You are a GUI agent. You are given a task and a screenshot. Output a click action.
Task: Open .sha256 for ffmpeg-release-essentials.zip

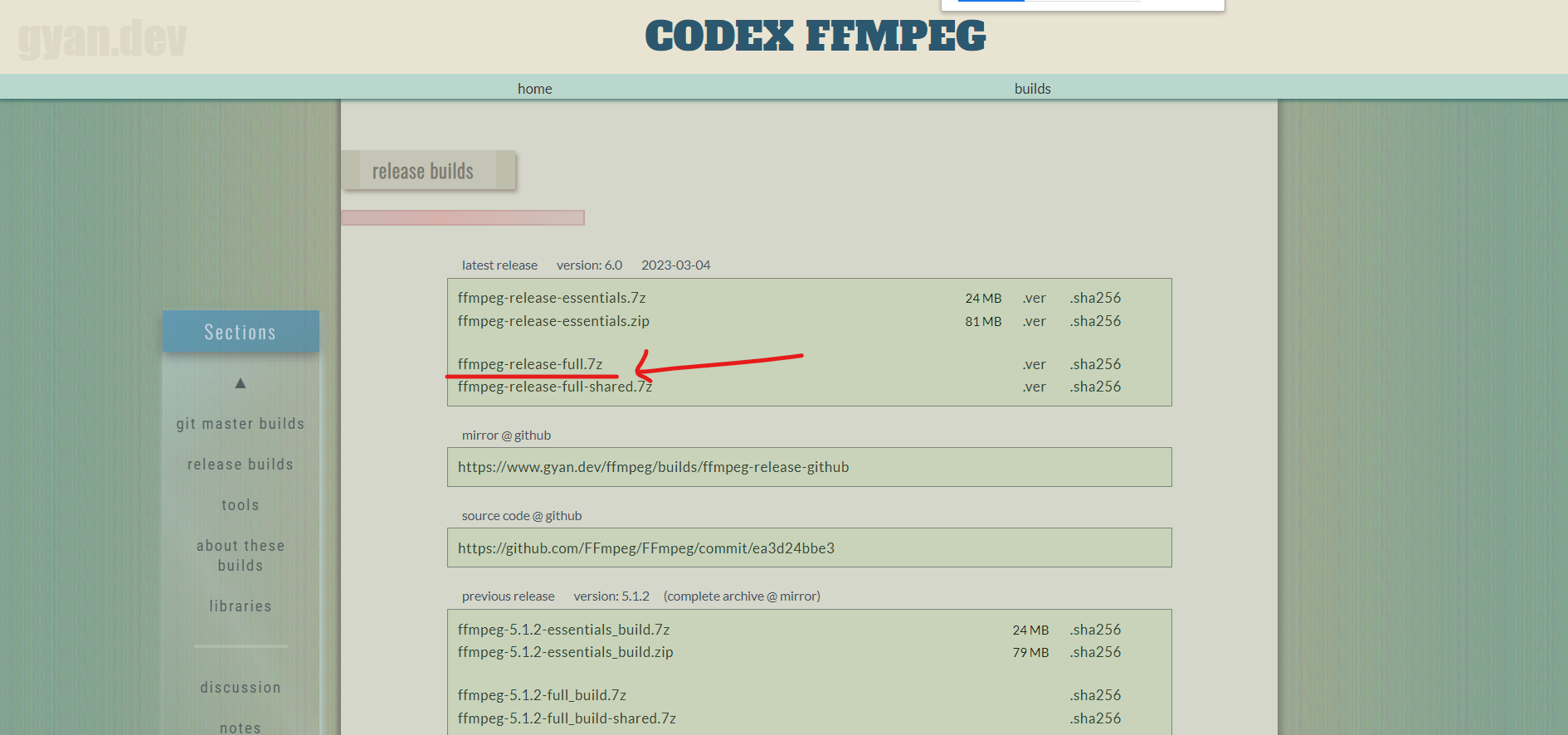pos(1095,321)
